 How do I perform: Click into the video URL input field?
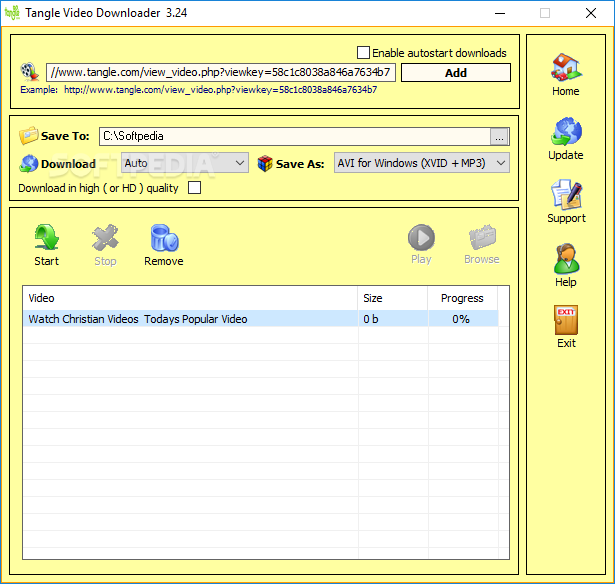221,72
